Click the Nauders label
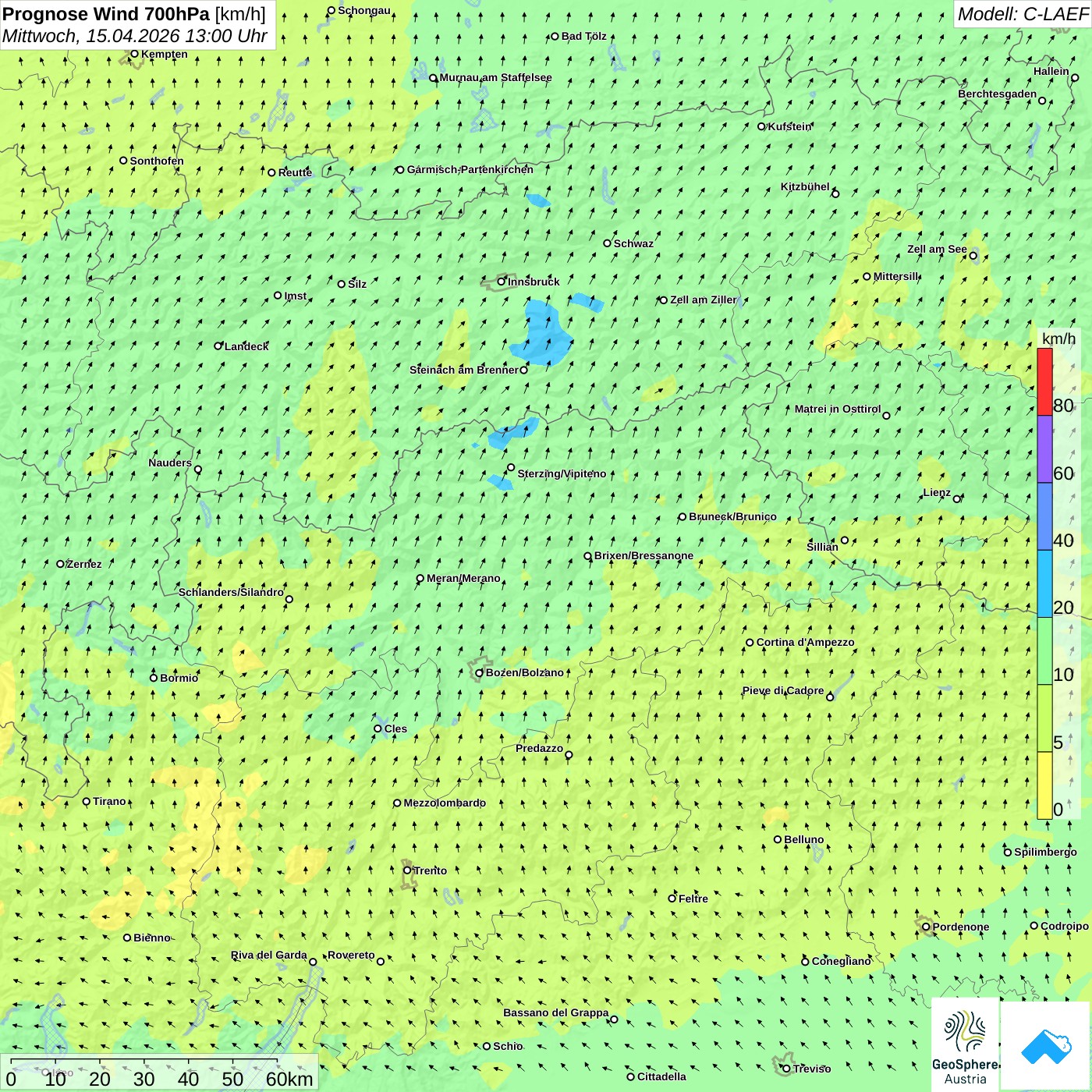Screen dimensions: 1092x1092 pos(170,463)
